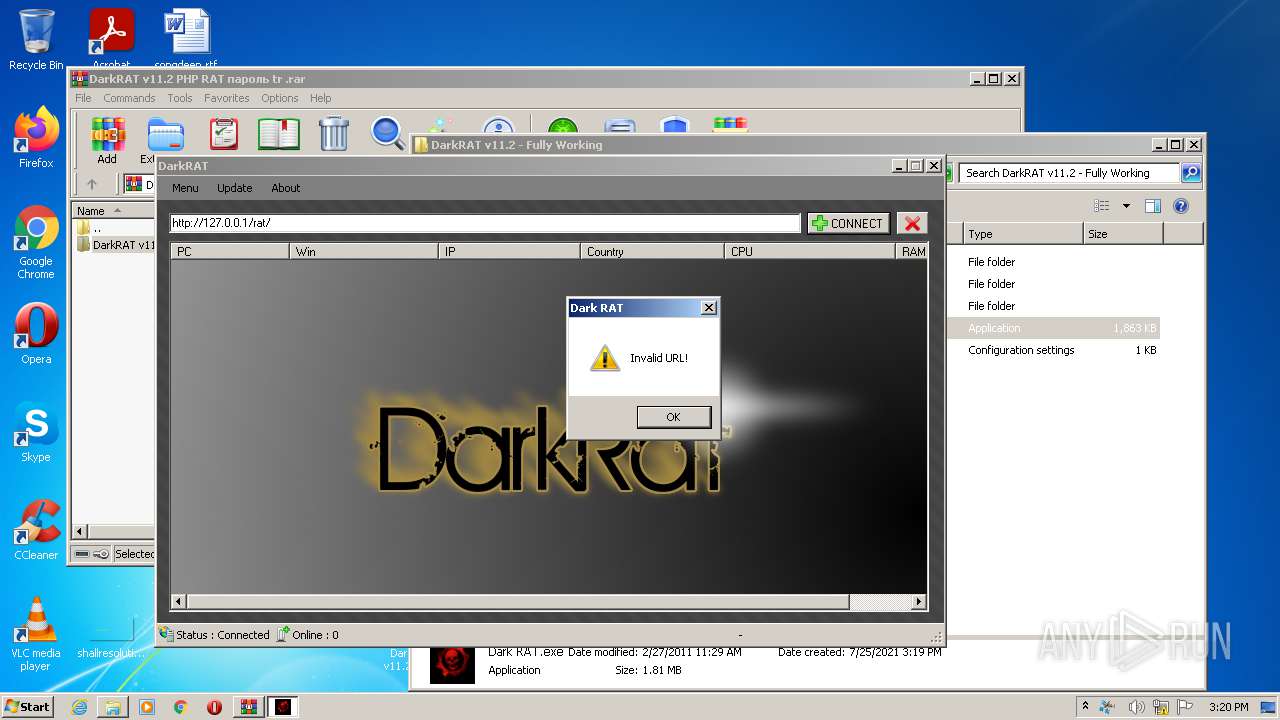The width and height of the screenshot is (1280, 720).
Task: Click the WinRAR Add toolbar icon
Action: pos(107,140)
